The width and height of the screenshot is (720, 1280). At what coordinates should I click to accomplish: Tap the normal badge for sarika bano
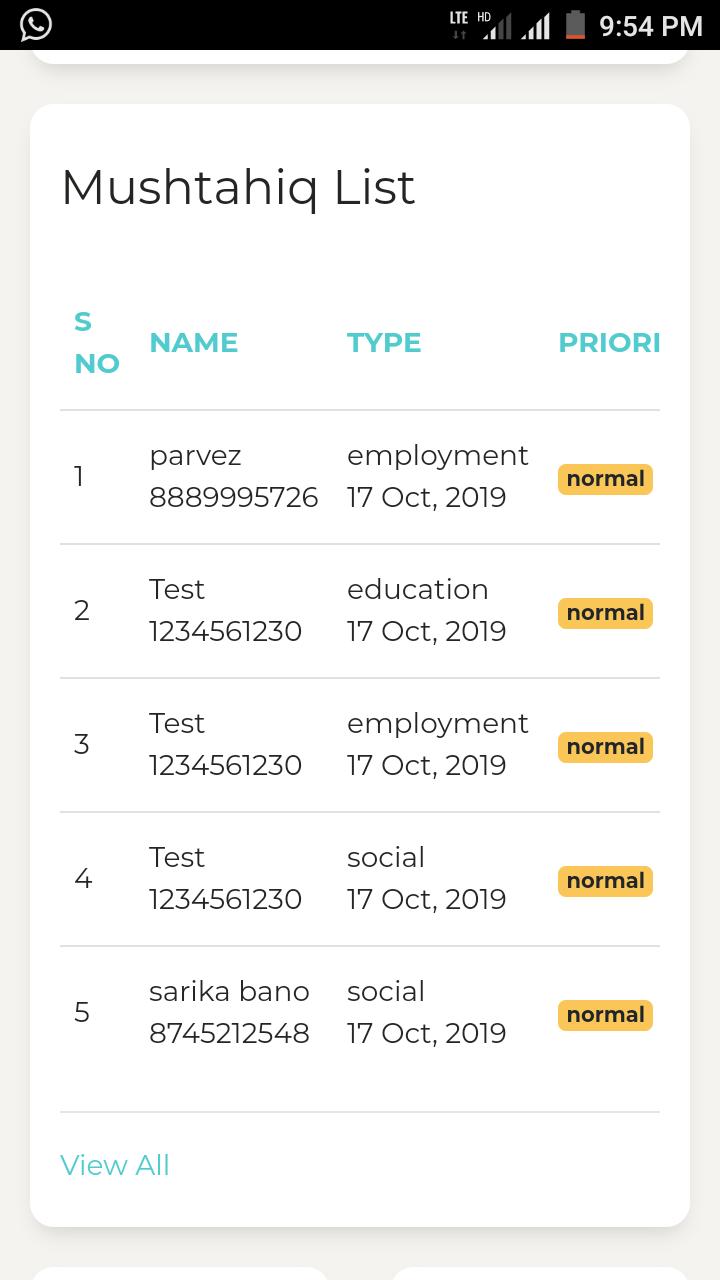pos(605,1015)
